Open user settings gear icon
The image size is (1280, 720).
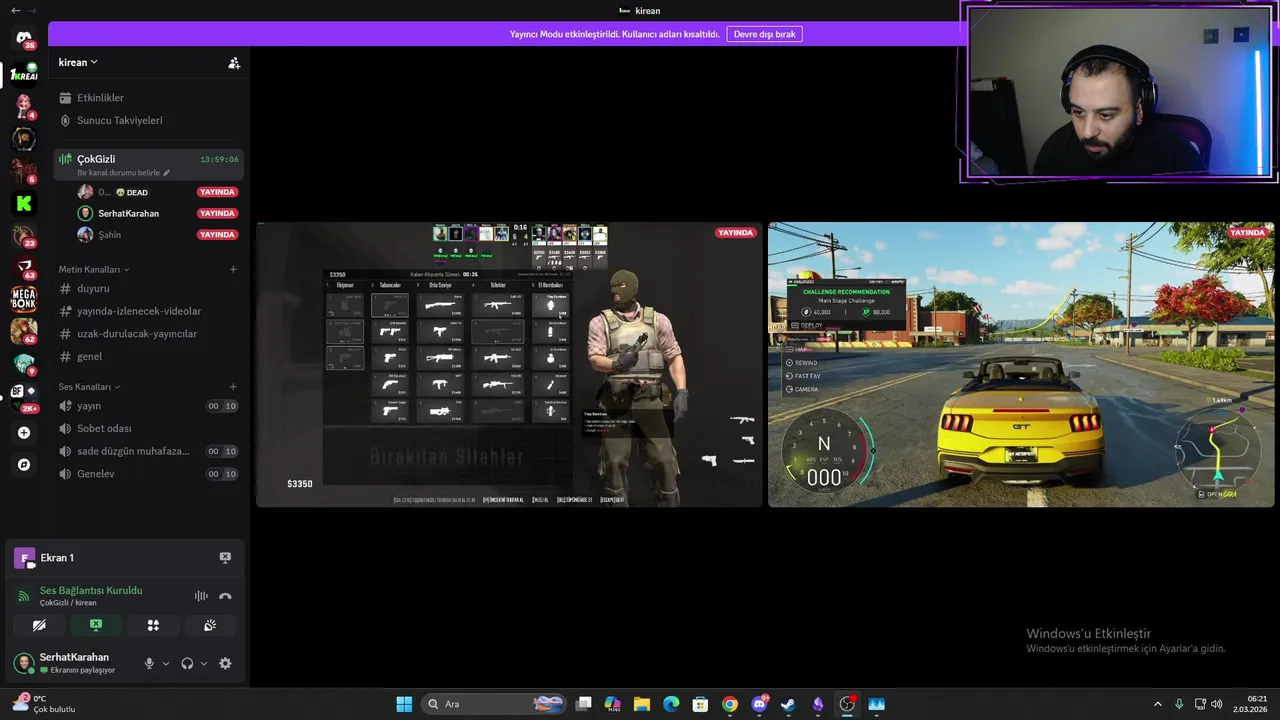225,663
